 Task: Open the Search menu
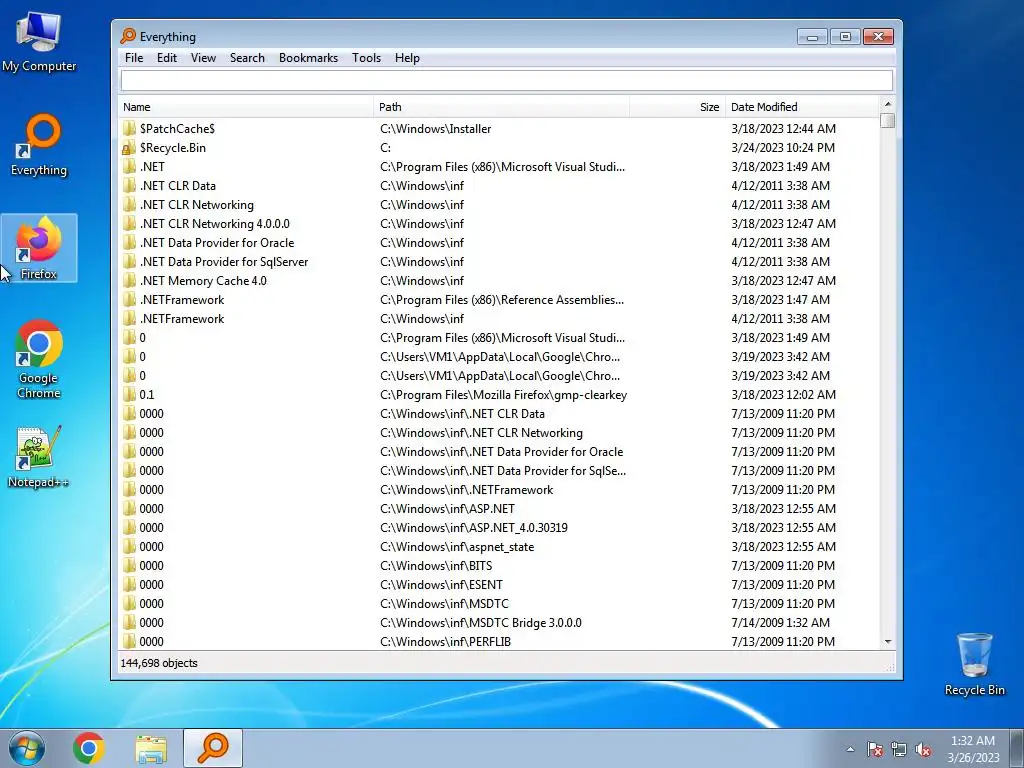tap(247, 57)
